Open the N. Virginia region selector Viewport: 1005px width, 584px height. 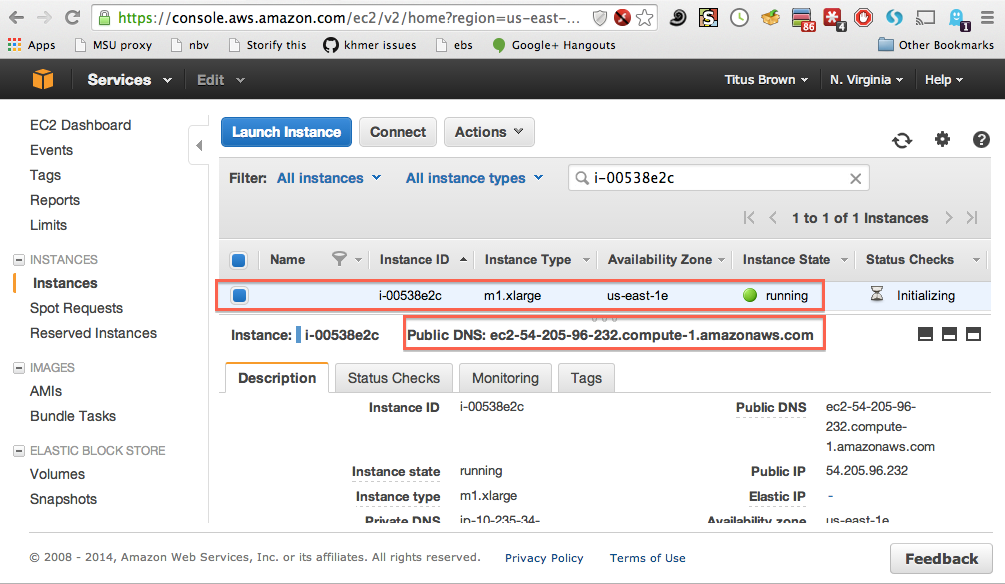[866, 79]
